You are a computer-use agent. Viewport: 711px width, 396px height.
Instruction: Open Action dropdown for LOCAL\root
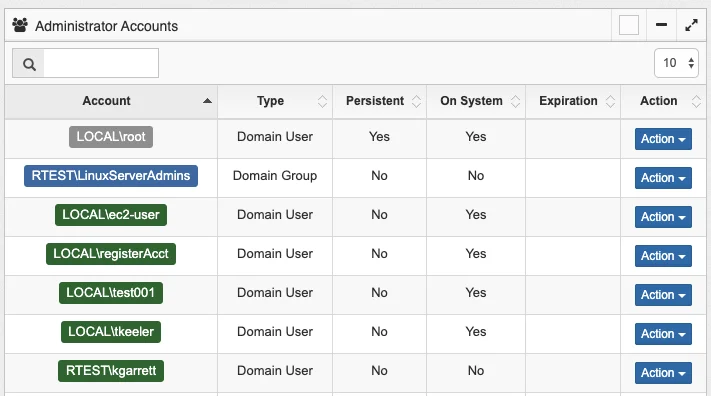663,139
